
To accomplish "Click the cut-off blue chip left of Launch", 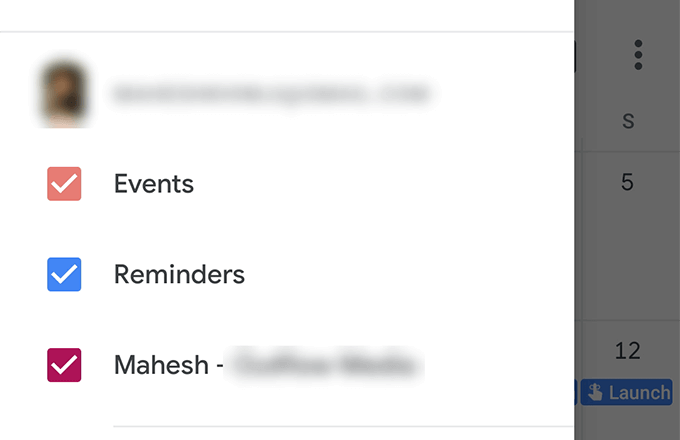I will pos(576,392).
